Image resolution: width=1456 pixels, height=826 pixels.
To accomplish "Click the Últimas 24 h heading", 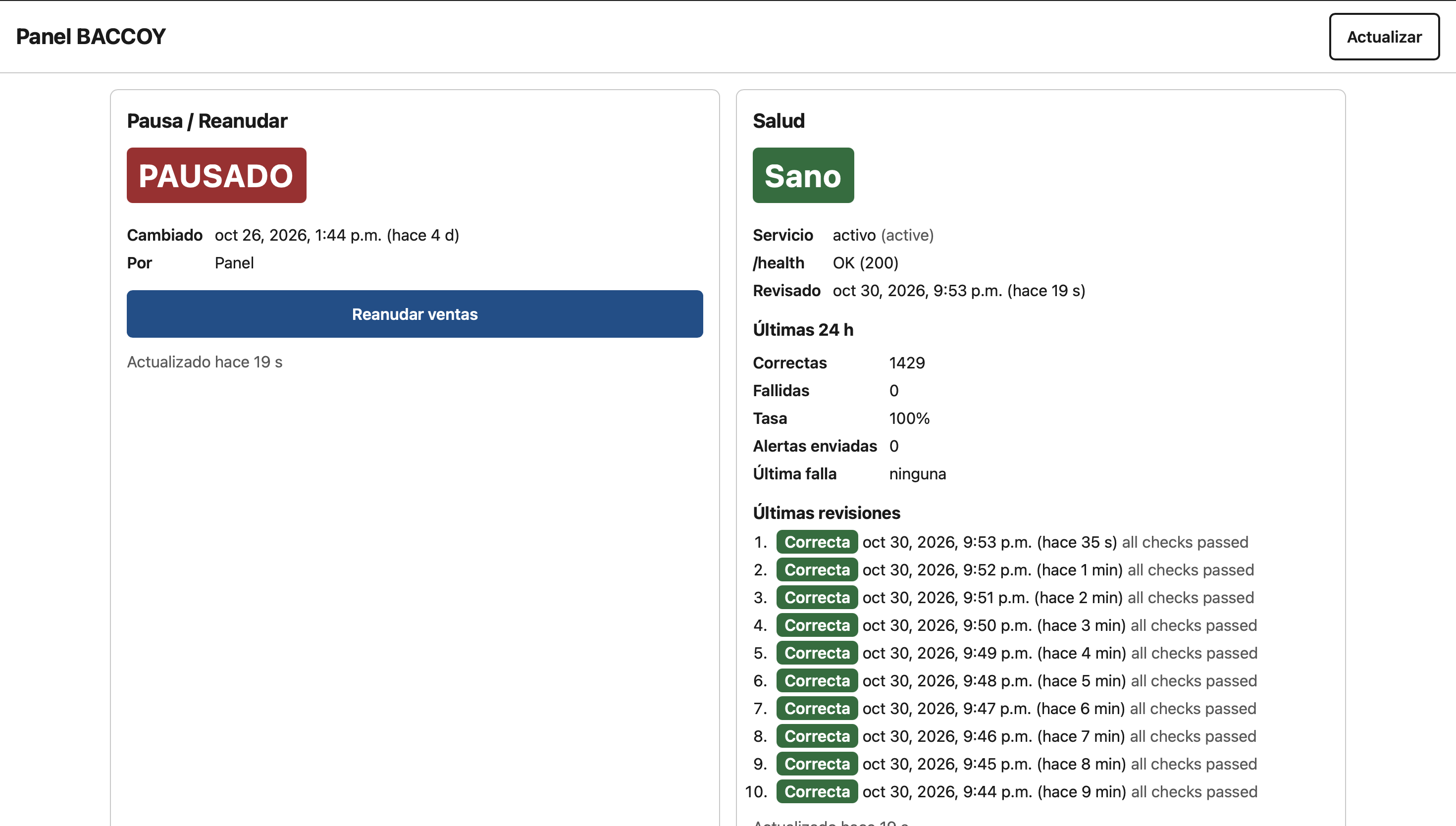I will (x=803, y=330).
